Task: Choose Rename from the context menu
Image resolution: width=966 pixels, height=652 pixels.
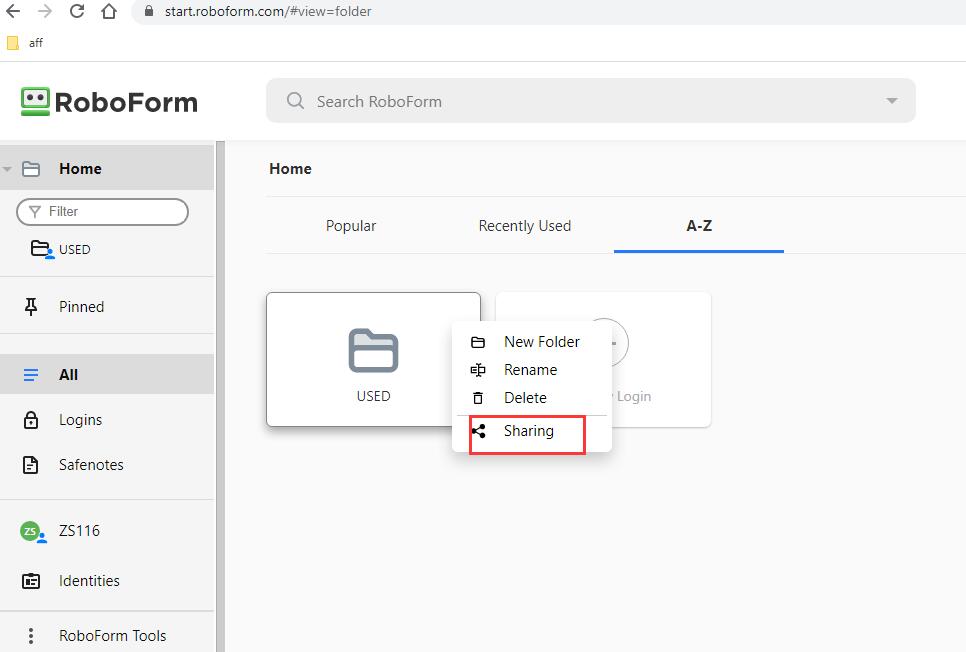Action: click(530, 370)
